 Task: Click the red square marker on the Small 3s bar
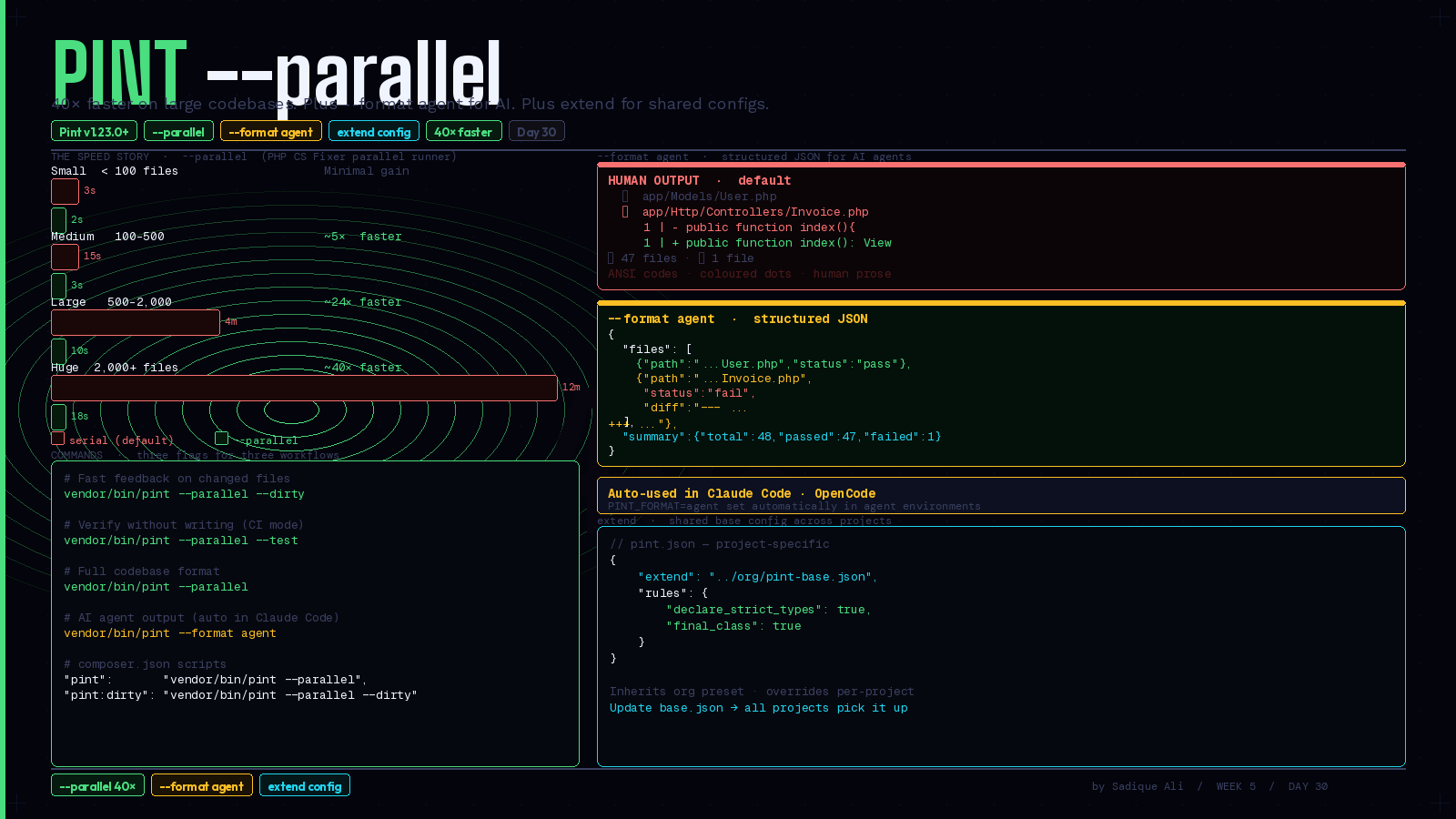pos(65,191)
